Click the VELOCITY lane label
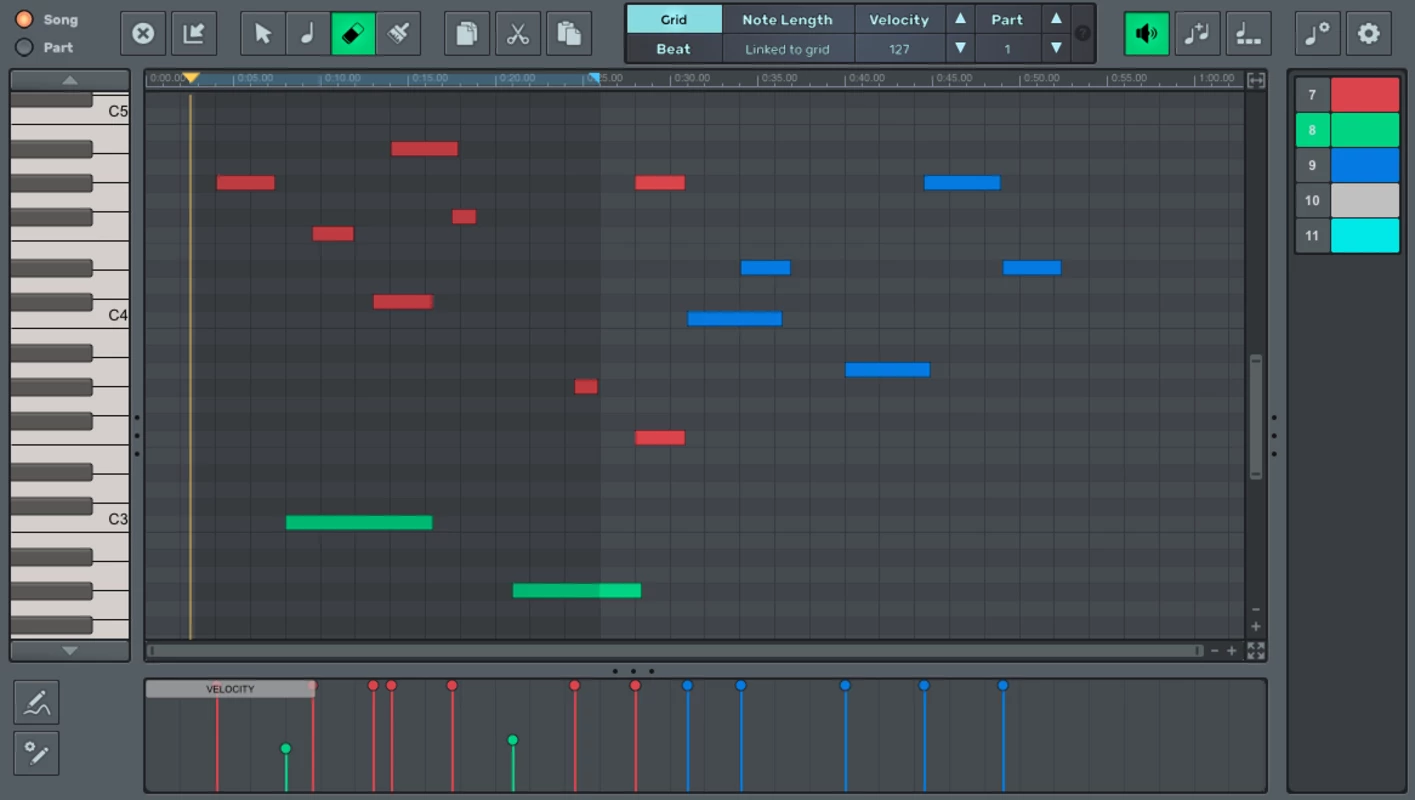Screen dimensions: 1415x800 [x=230, y=689]
